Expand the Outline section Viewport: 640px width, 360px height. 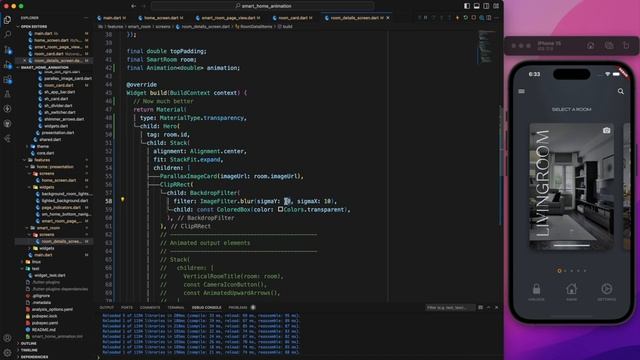tap(29, 343)
